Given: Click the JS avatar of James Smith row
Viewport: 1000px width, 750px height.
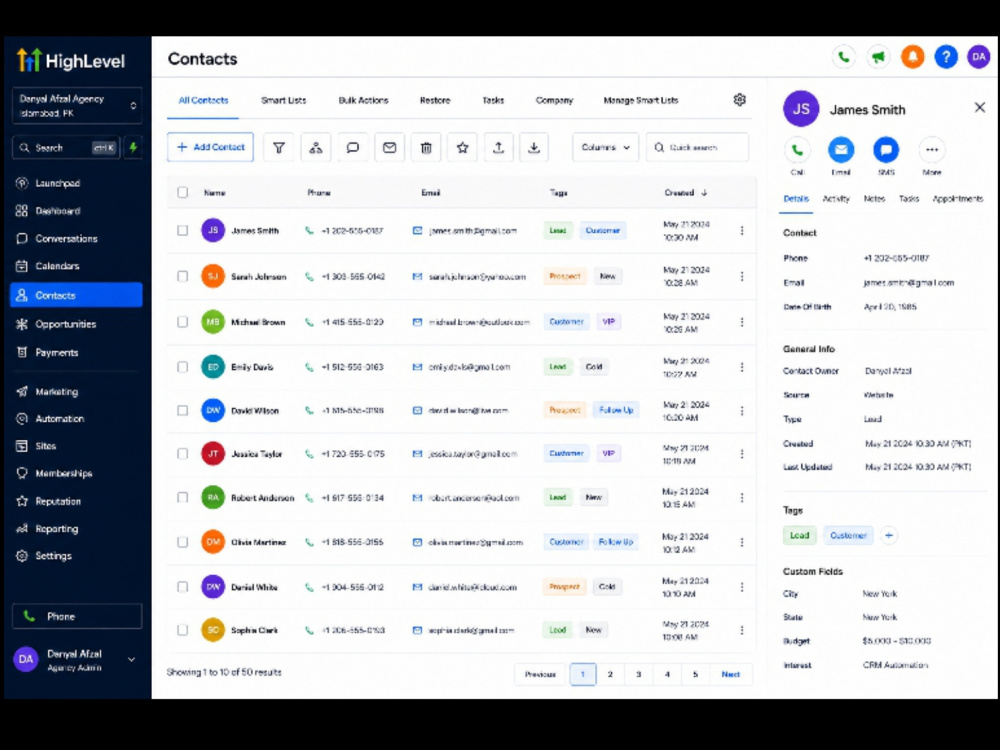Looking at the screenshot, I should pos(213,230).
